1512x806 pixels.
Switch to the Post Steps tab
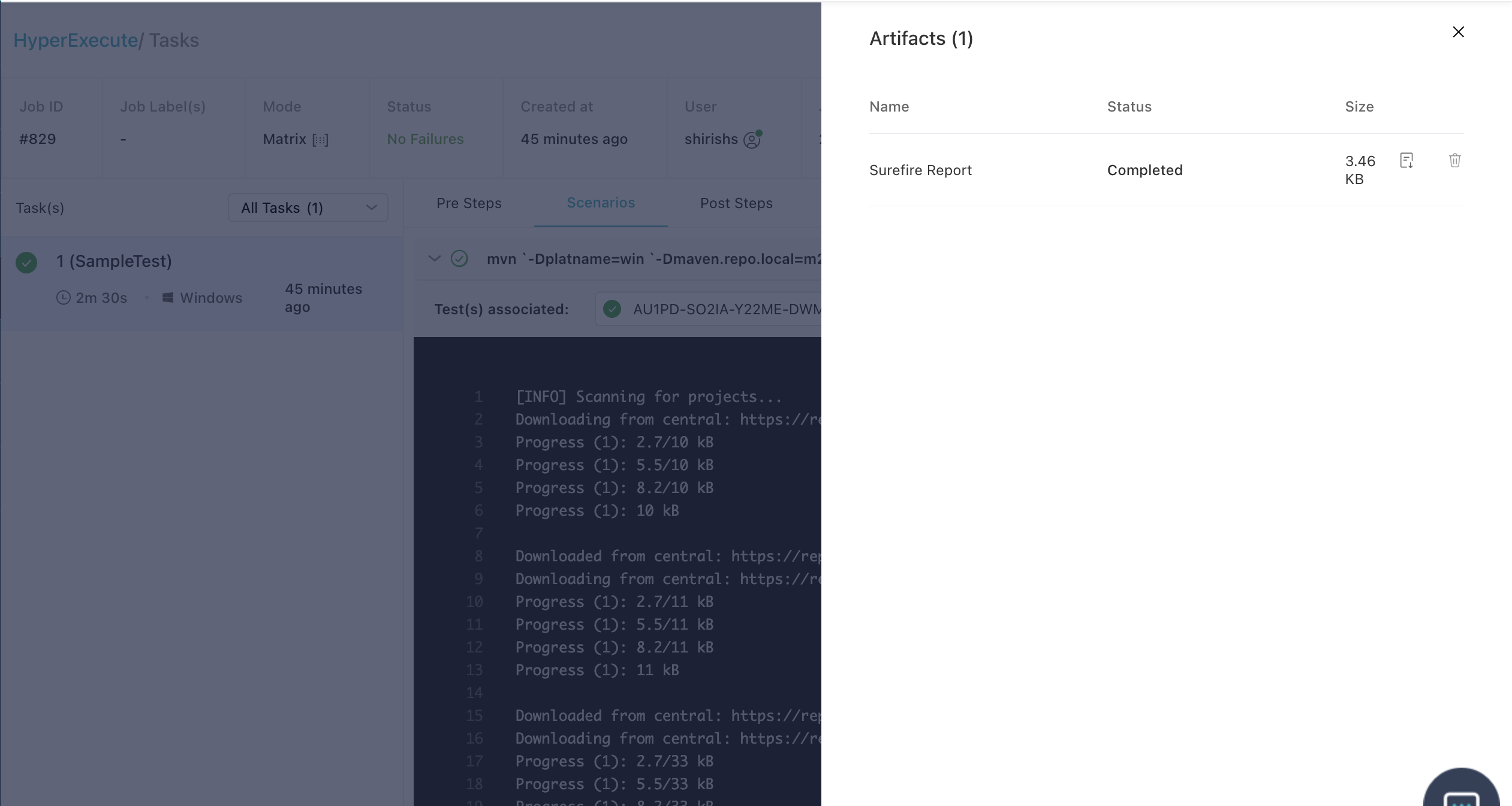click(x=736, y=203)
